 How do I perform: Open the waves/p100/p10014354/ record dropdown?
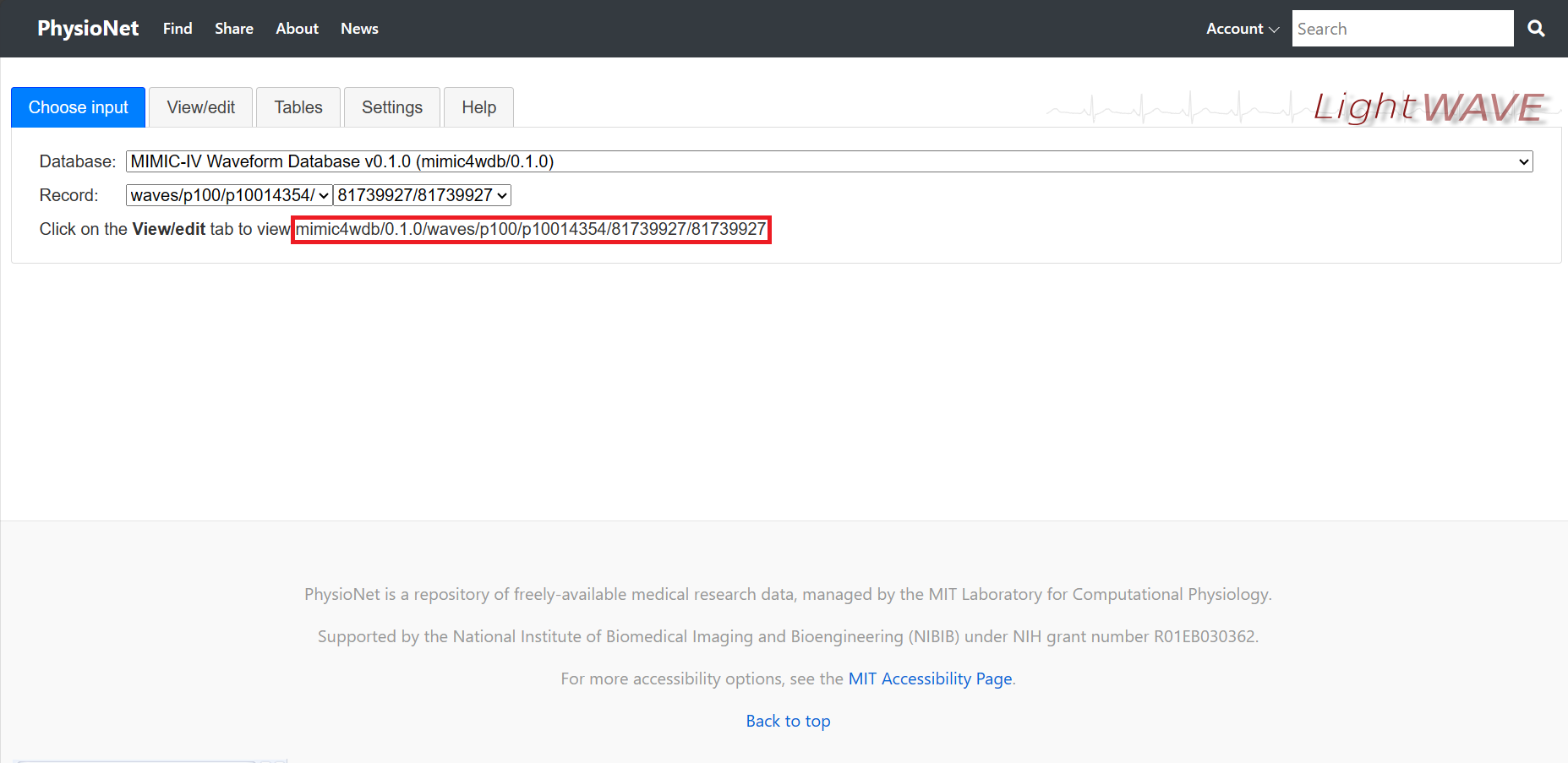[229, 195]
